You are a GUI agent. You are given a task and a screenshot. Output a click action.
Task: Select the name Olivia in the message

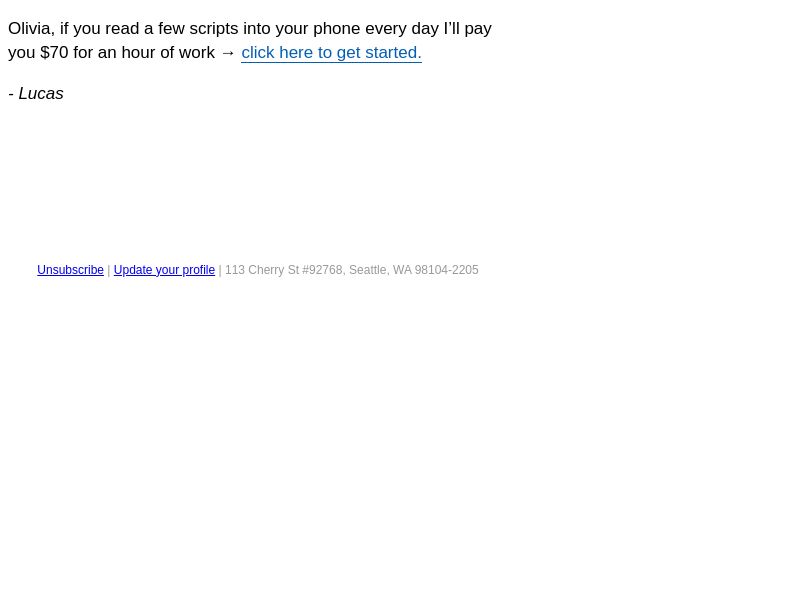pos(31,29)
